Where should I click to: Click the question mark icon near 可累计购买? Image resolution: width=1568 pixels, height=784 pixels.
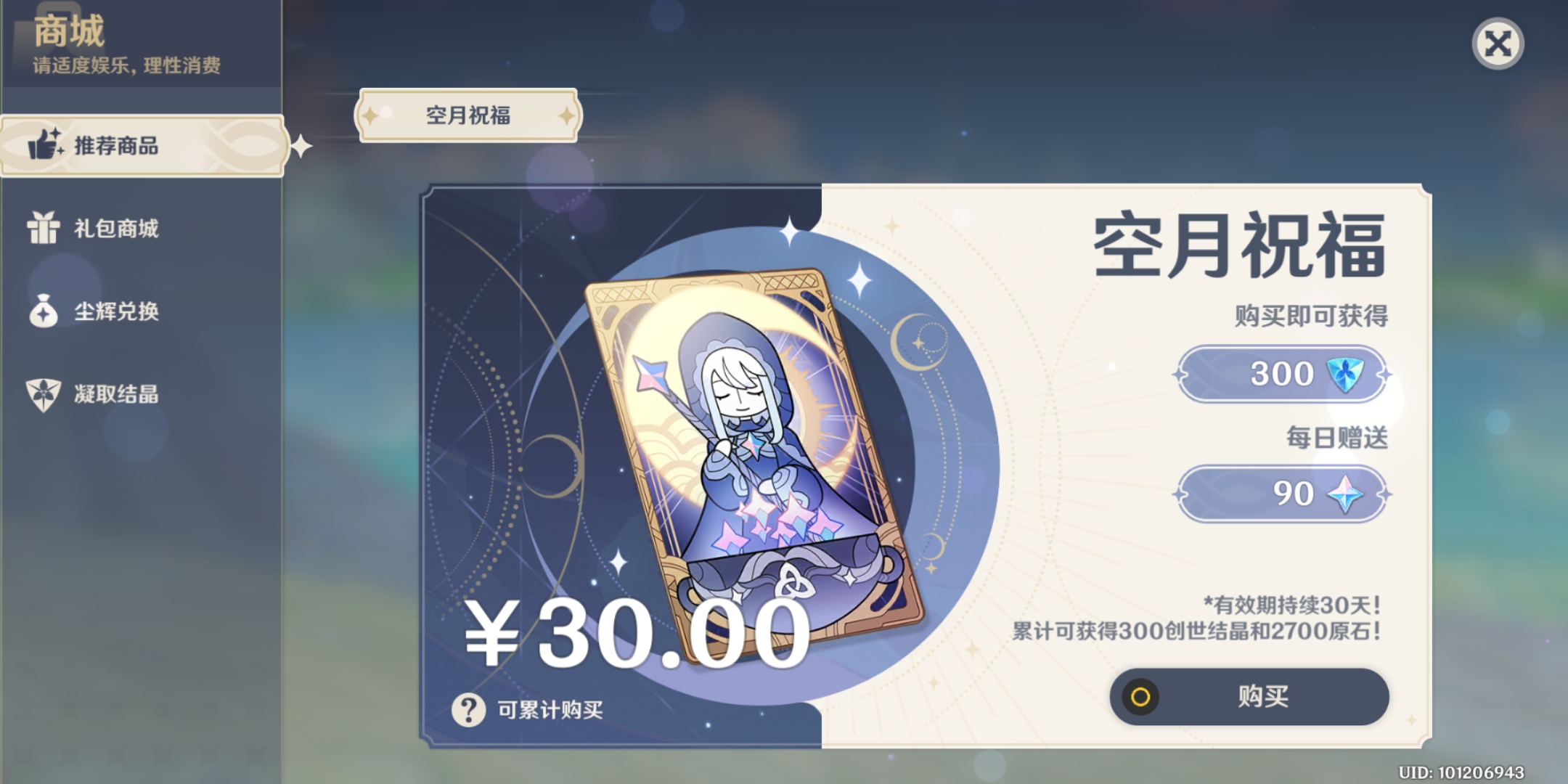(x=469, y=709)
